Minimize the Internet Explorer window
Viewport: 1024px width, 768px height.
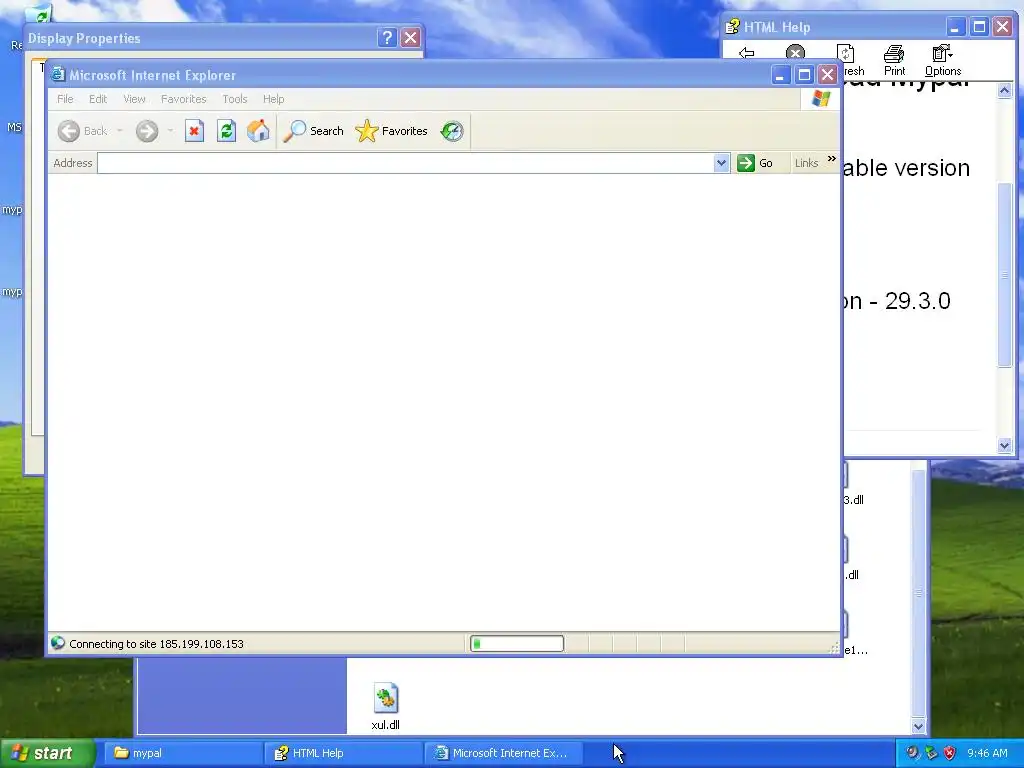coord(780,74)
